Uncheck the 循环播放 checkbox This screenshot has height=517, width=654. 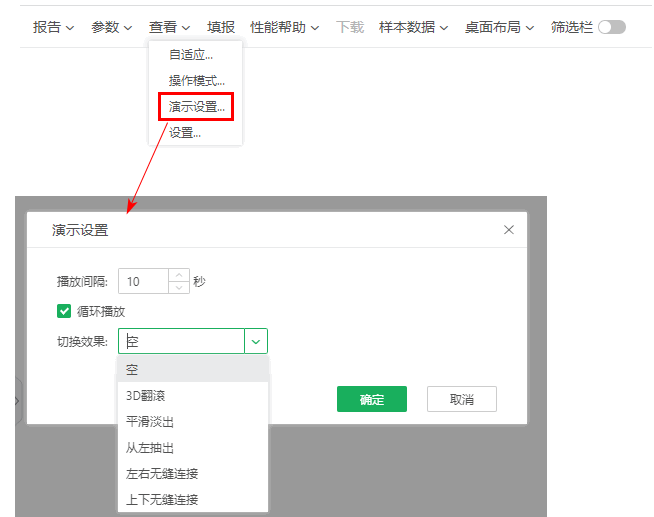(x=64, y=311)
